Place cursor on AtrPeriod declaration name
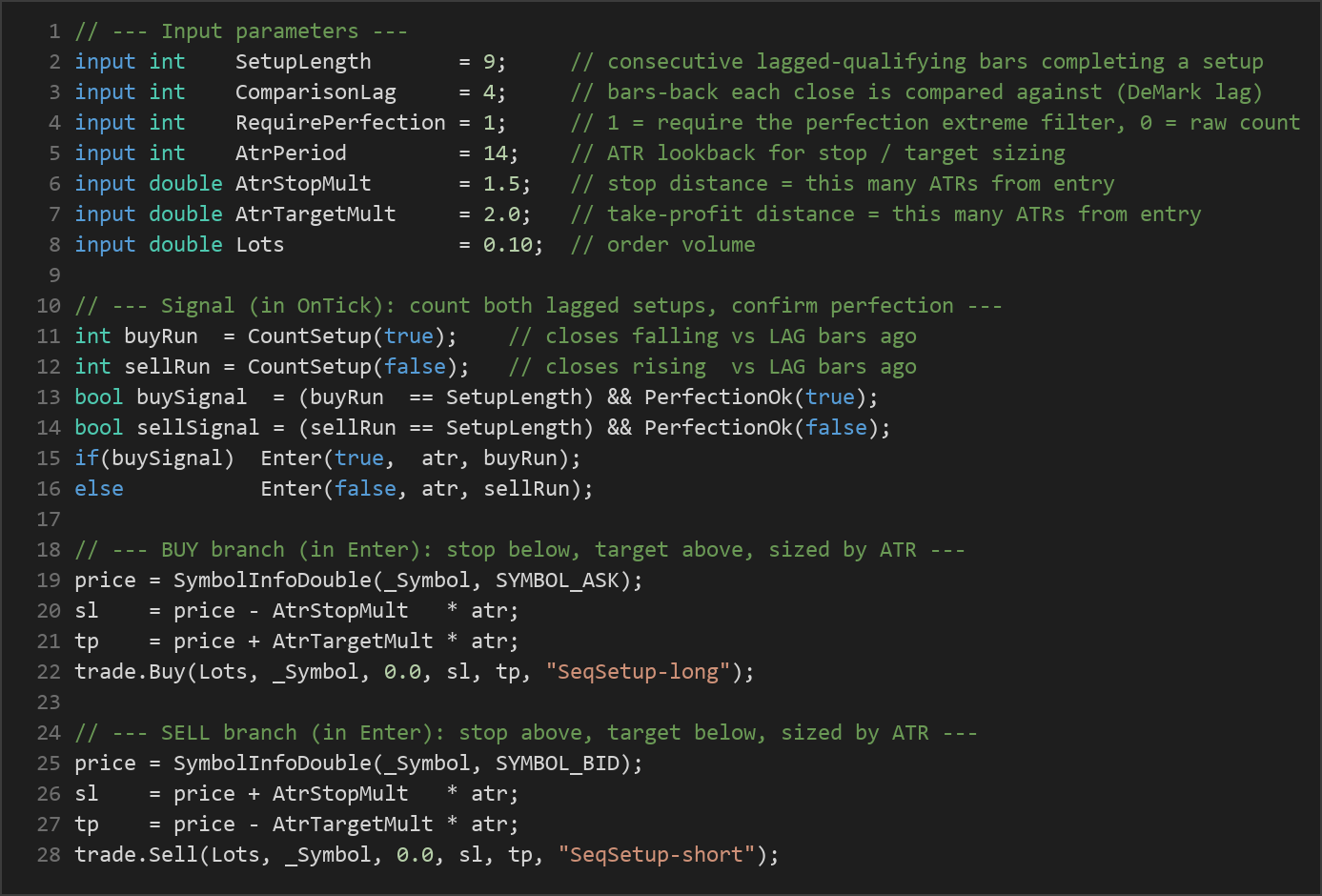This screenshot has width=1322, height=896. tap(291, 153)
